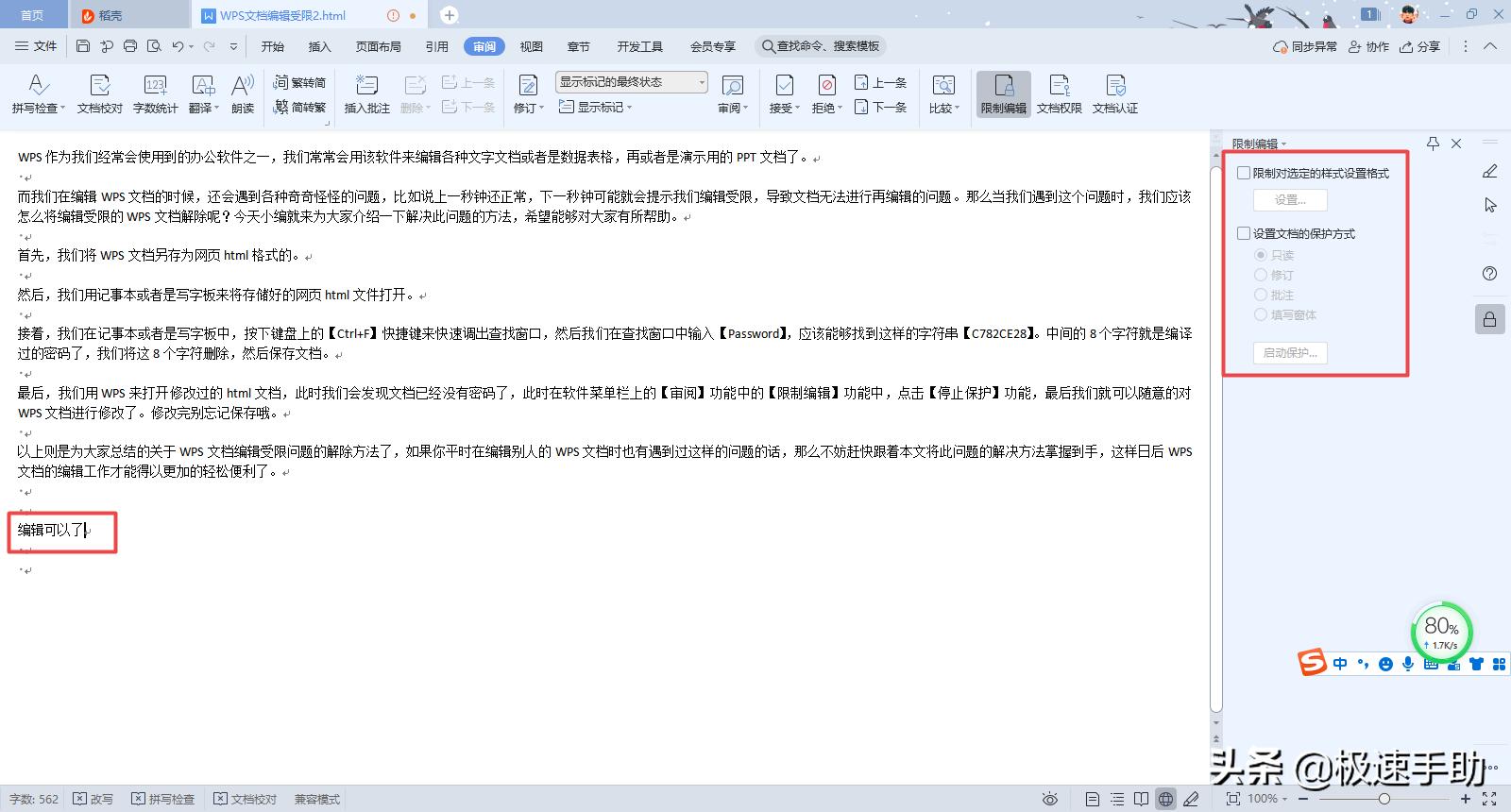Click 插入批注 to insert a comment
Image resolution: width=1511 pixels, height=812 pixels.
point(366,94)
